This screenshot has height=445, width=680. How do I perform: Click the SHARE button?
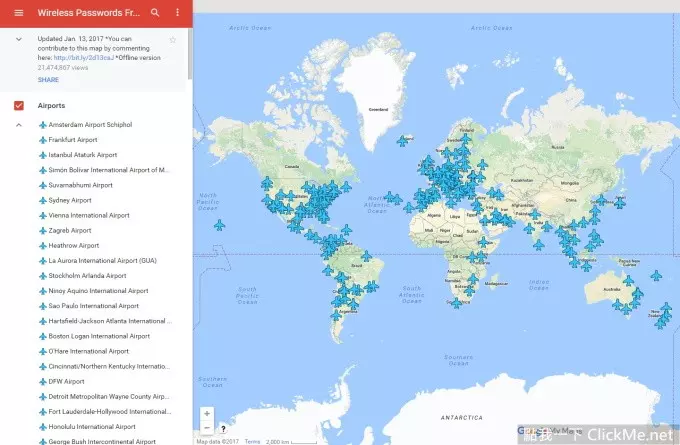(x=48, y=80)
